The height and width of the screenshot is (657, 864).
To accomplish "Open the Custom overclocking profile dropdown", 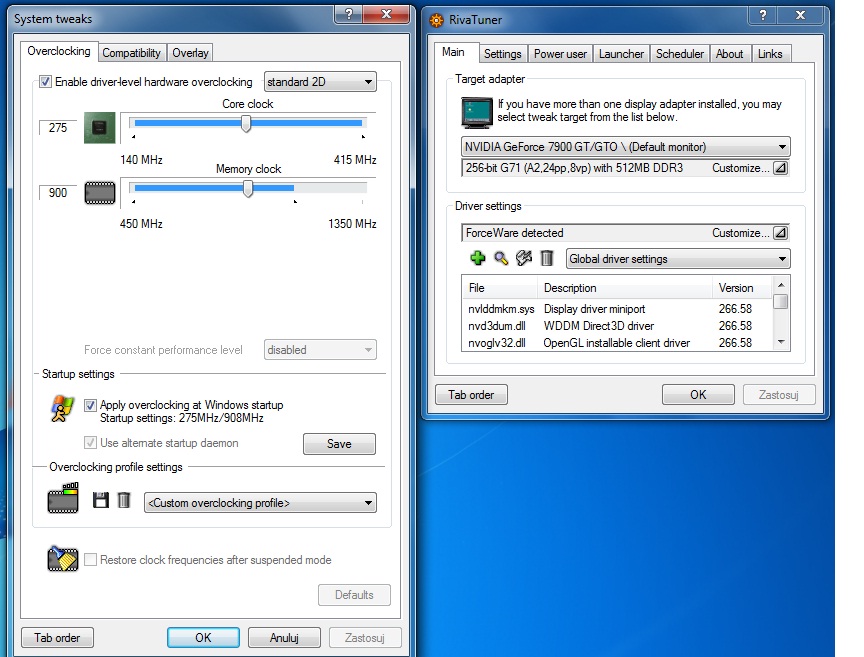I will [x=260, y=503].
